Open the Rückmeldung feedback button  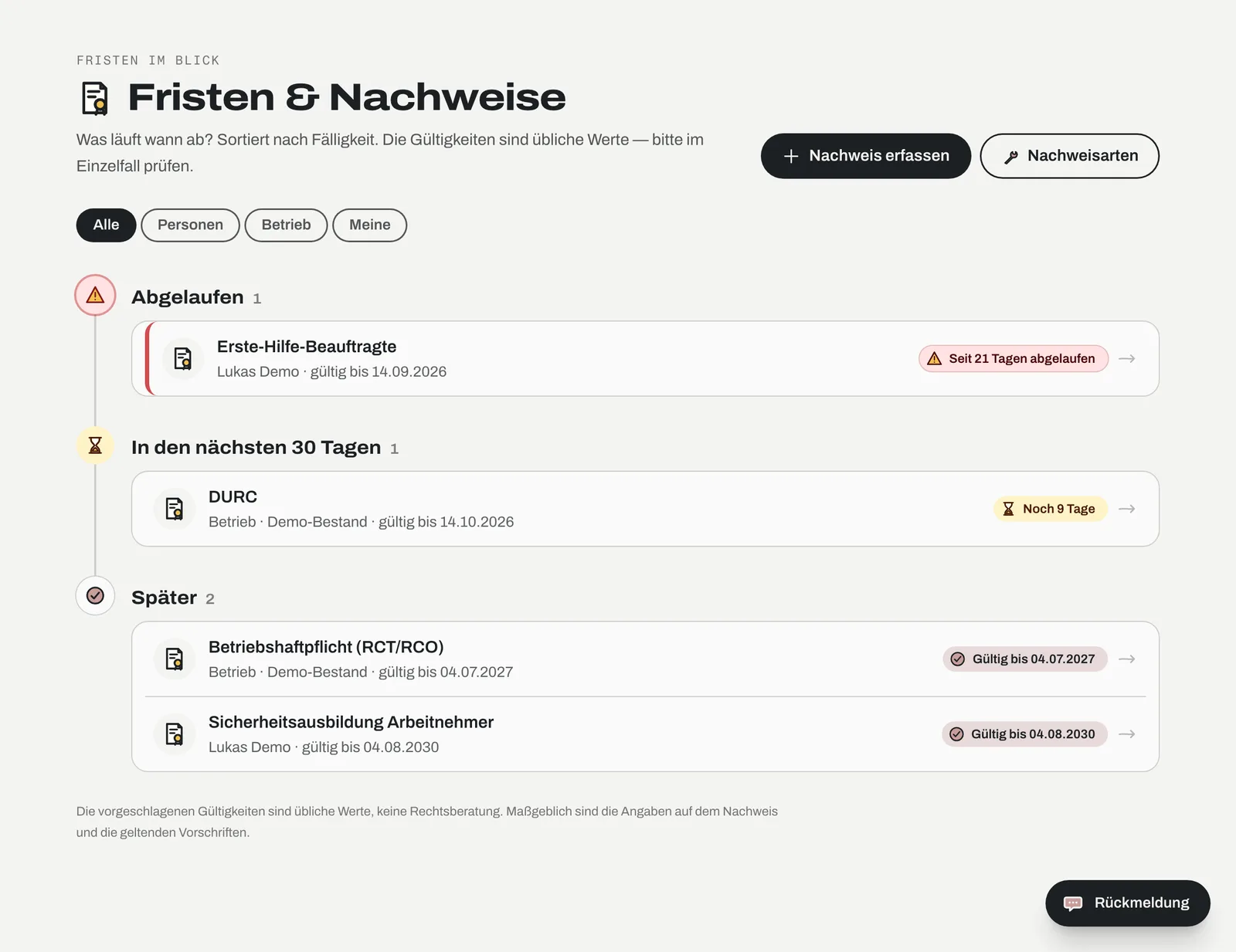click(1128, 903)
